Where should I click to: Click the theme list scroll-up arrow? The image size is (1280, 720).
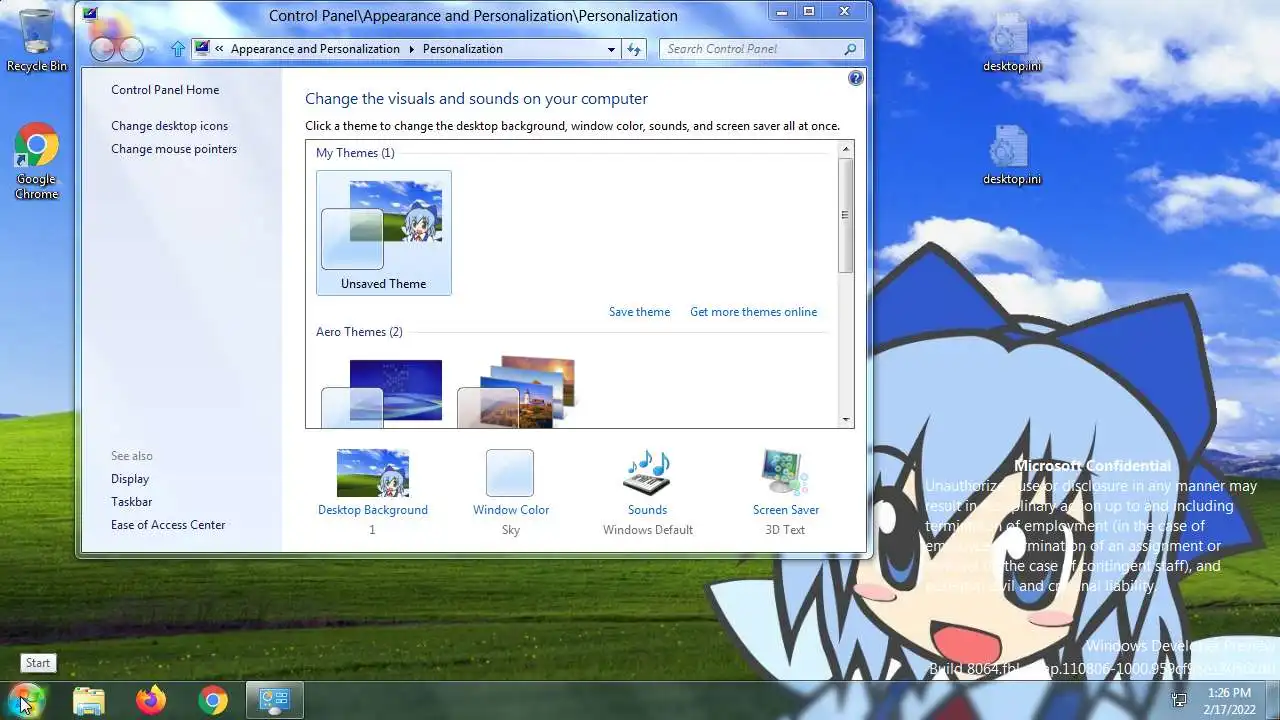(846, 149)
